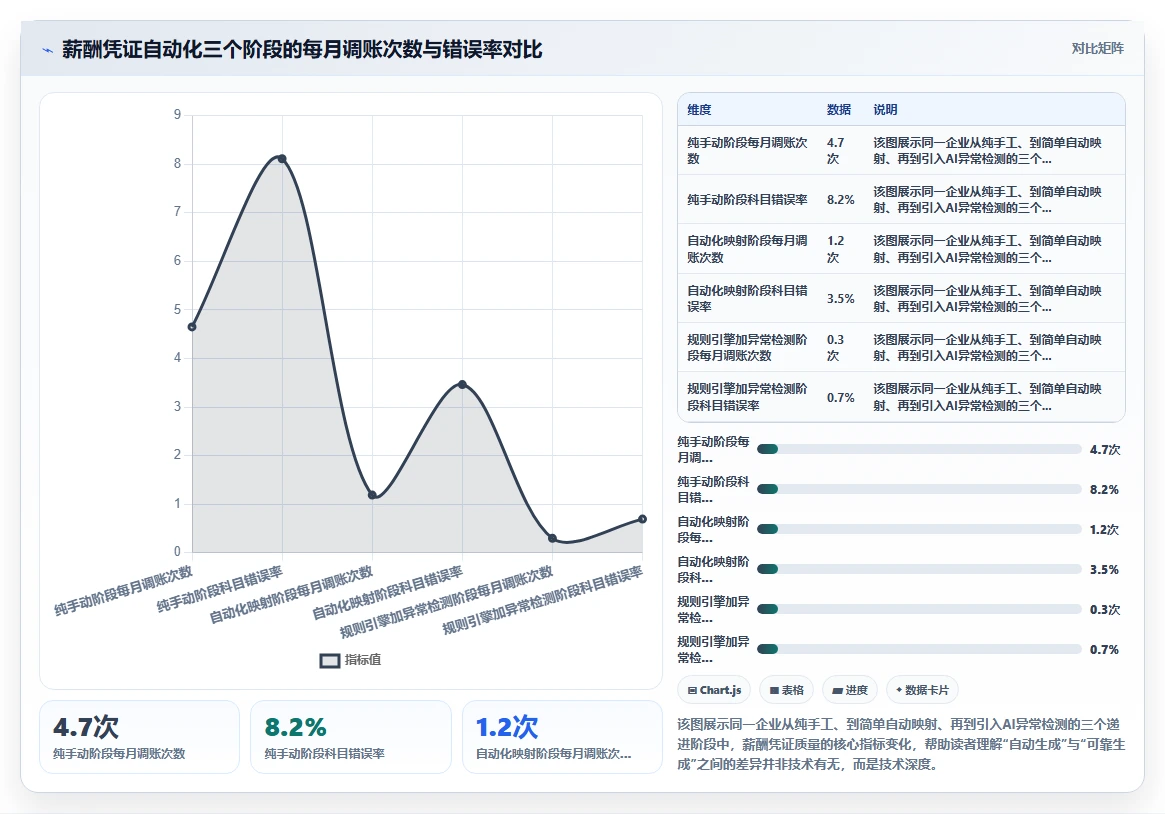Screen dimensions: 1165x814
Task: Click the chart point at value 4.7
Action: pos(192,327)
